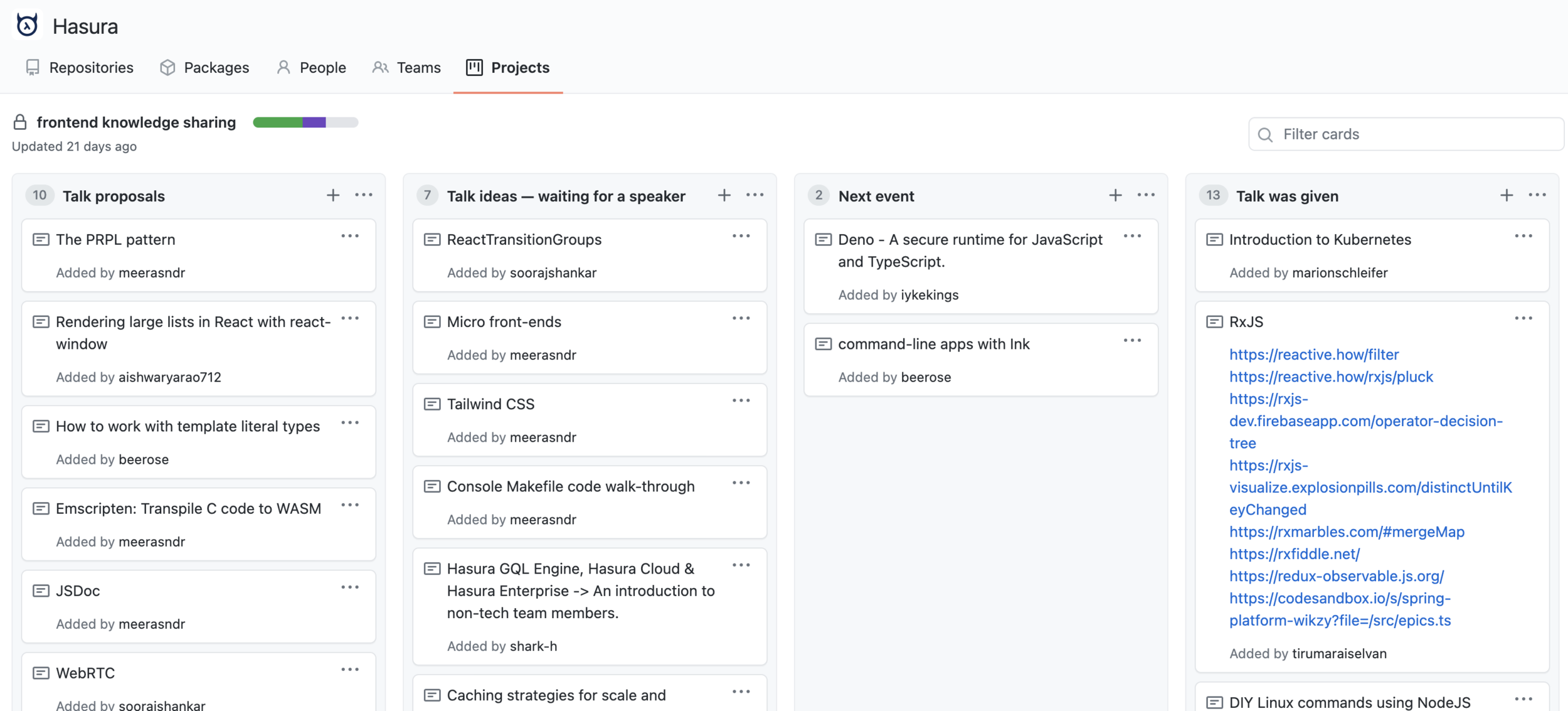
Task: Click the lock icon beside project title
Action: coord(20,122)
